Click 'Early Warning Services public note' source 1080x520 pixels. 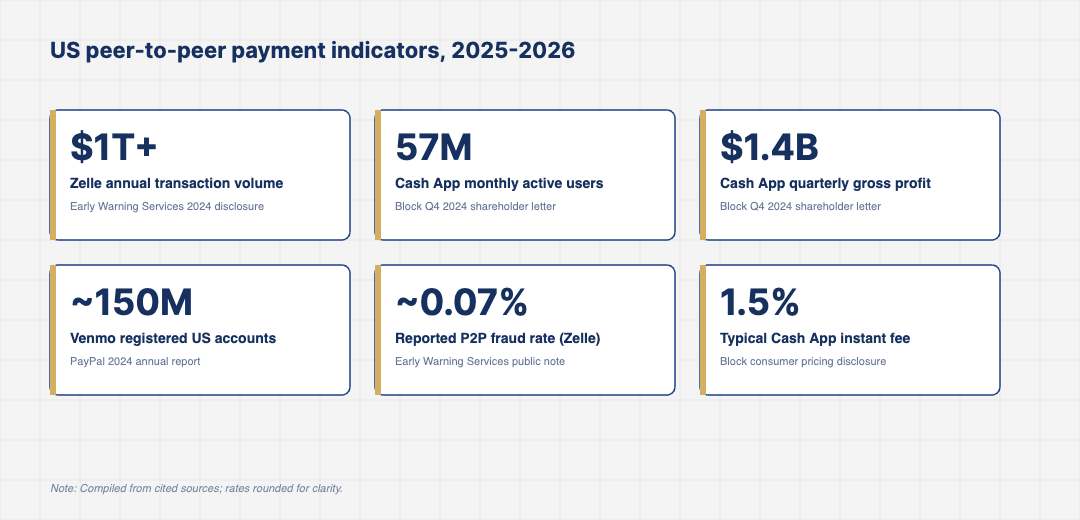tap(480, 361)
